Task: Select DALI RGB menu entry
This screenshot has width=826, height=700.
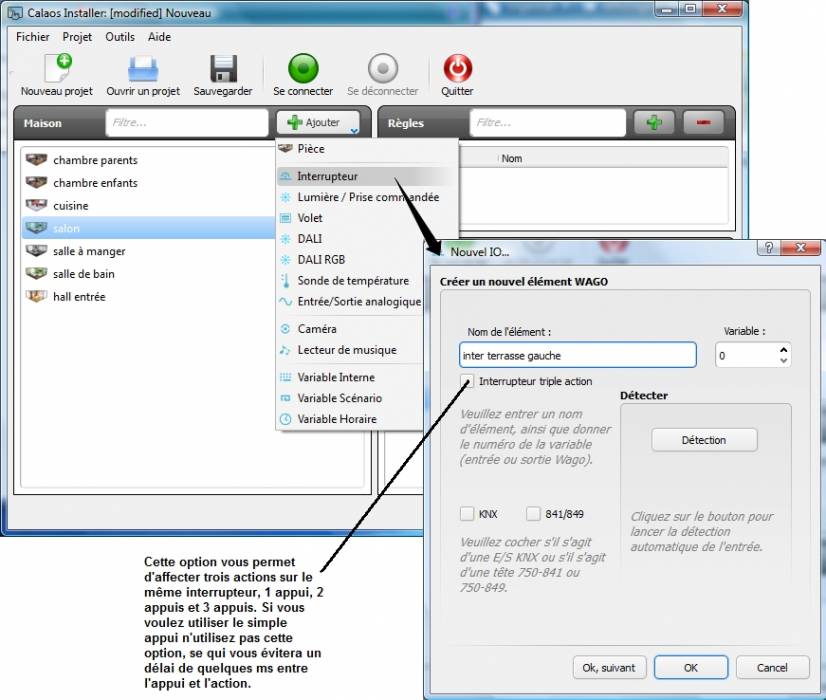Action: pyautogui.click(x=350, y=260)
